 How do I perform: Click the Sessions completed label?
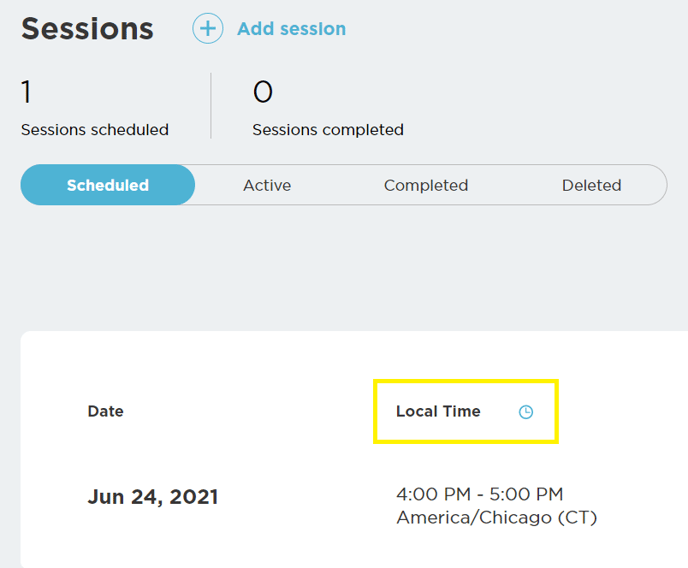point(328,130)
